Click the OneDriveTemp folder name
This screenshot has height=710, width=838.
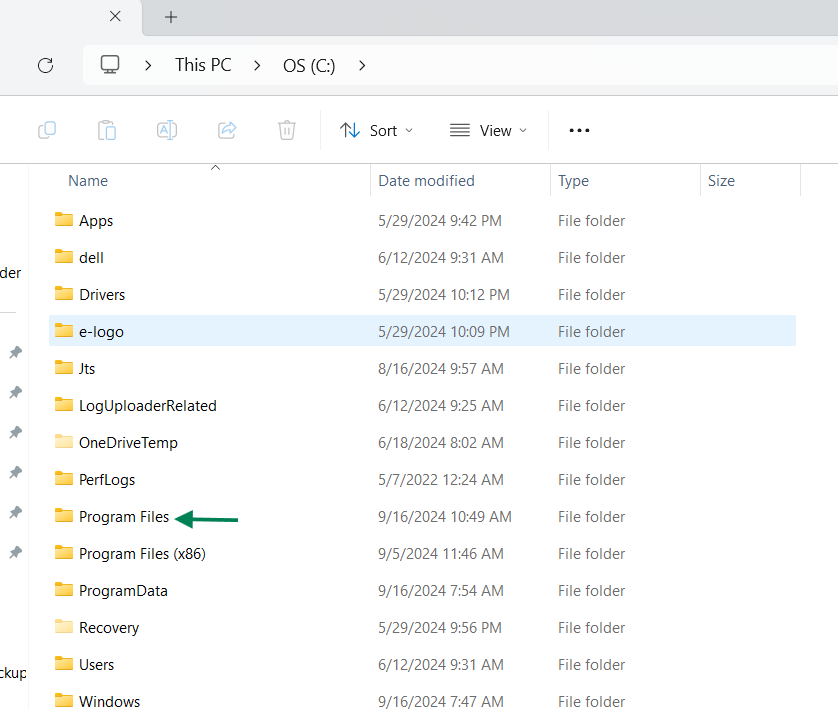(x=128, y=443)
